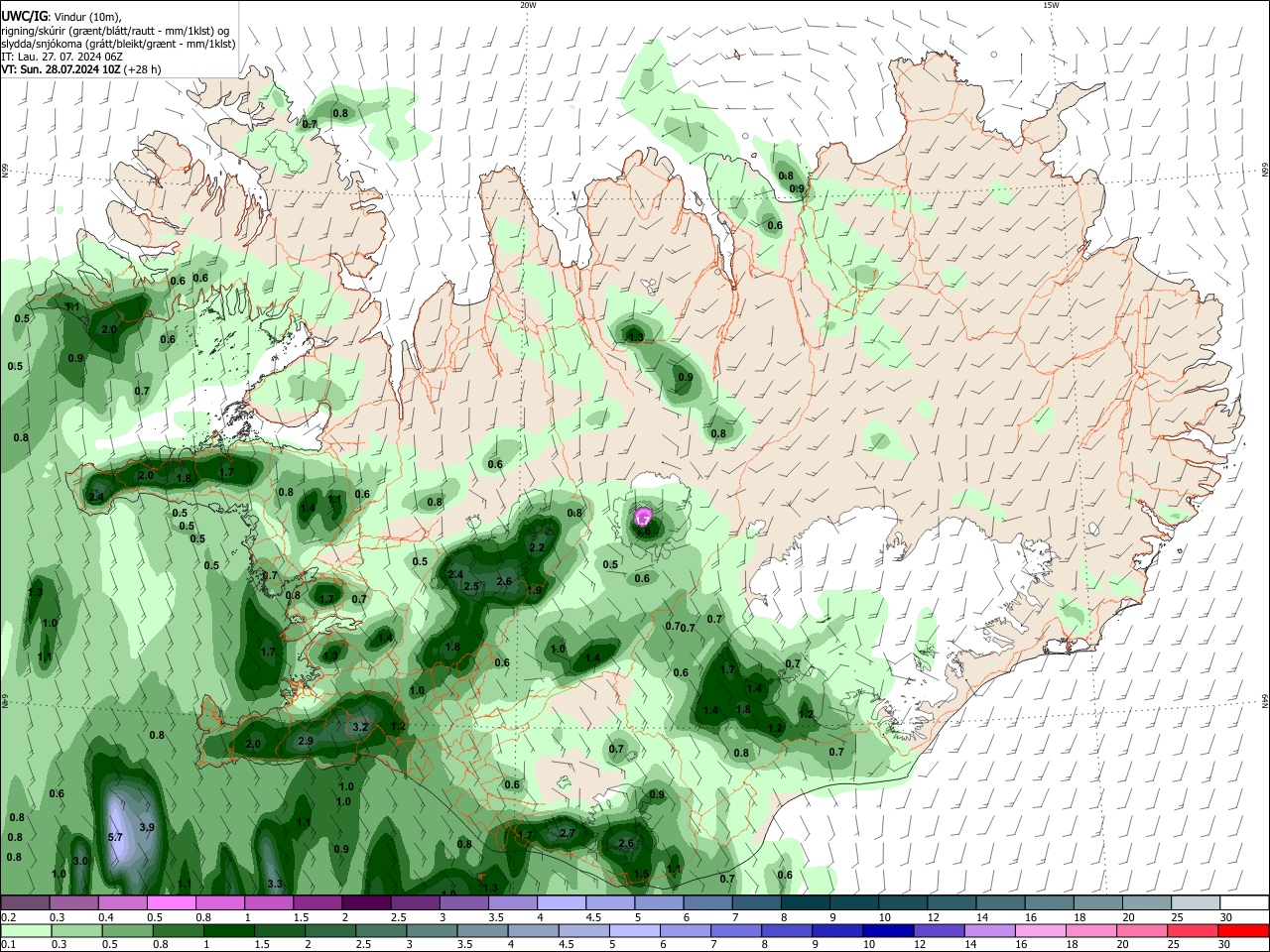Click the 3.9 precipitation value on the map
The height and width of the screenshot is (952, 1270).
(147, 827)
